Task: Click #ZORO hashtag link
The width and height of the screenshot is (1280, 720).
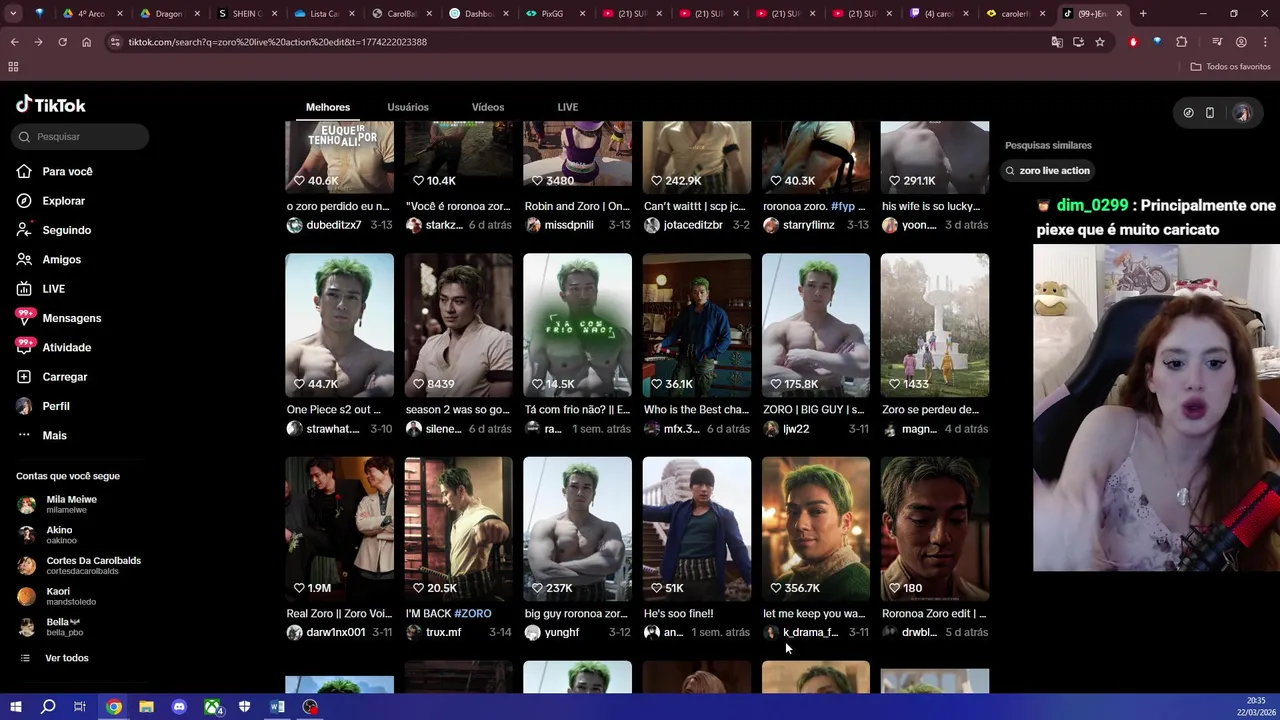Action: click(472, 614)
